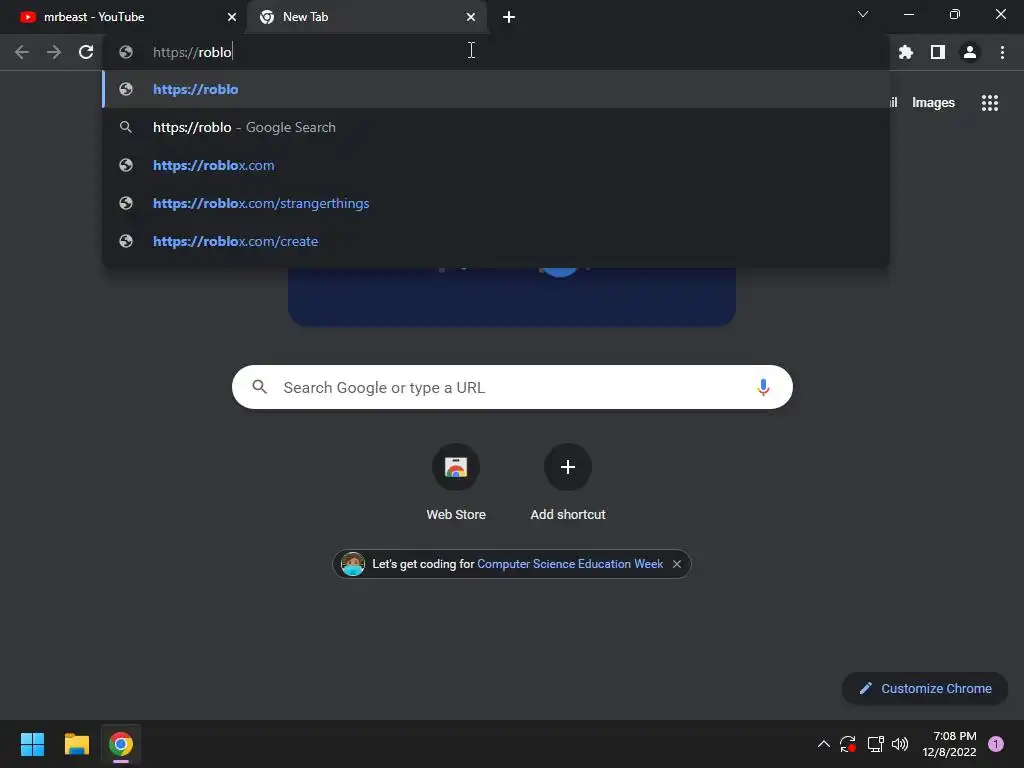Open the notification badge in the taskbar
This screenshot has width=1024, height=768.
point(996,744)
